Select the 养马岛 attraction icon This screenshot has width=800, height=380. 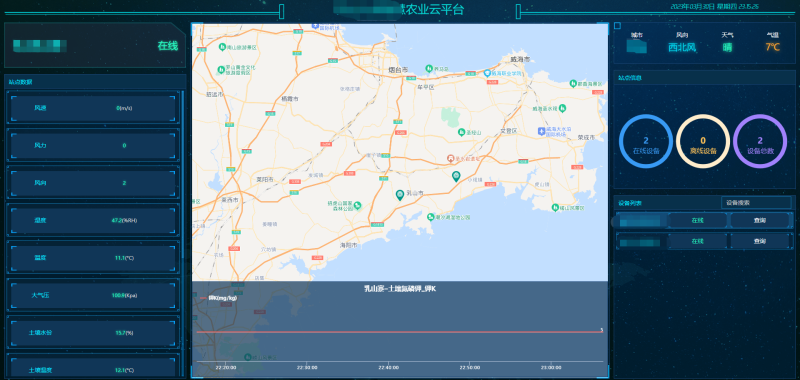point(429,67)
